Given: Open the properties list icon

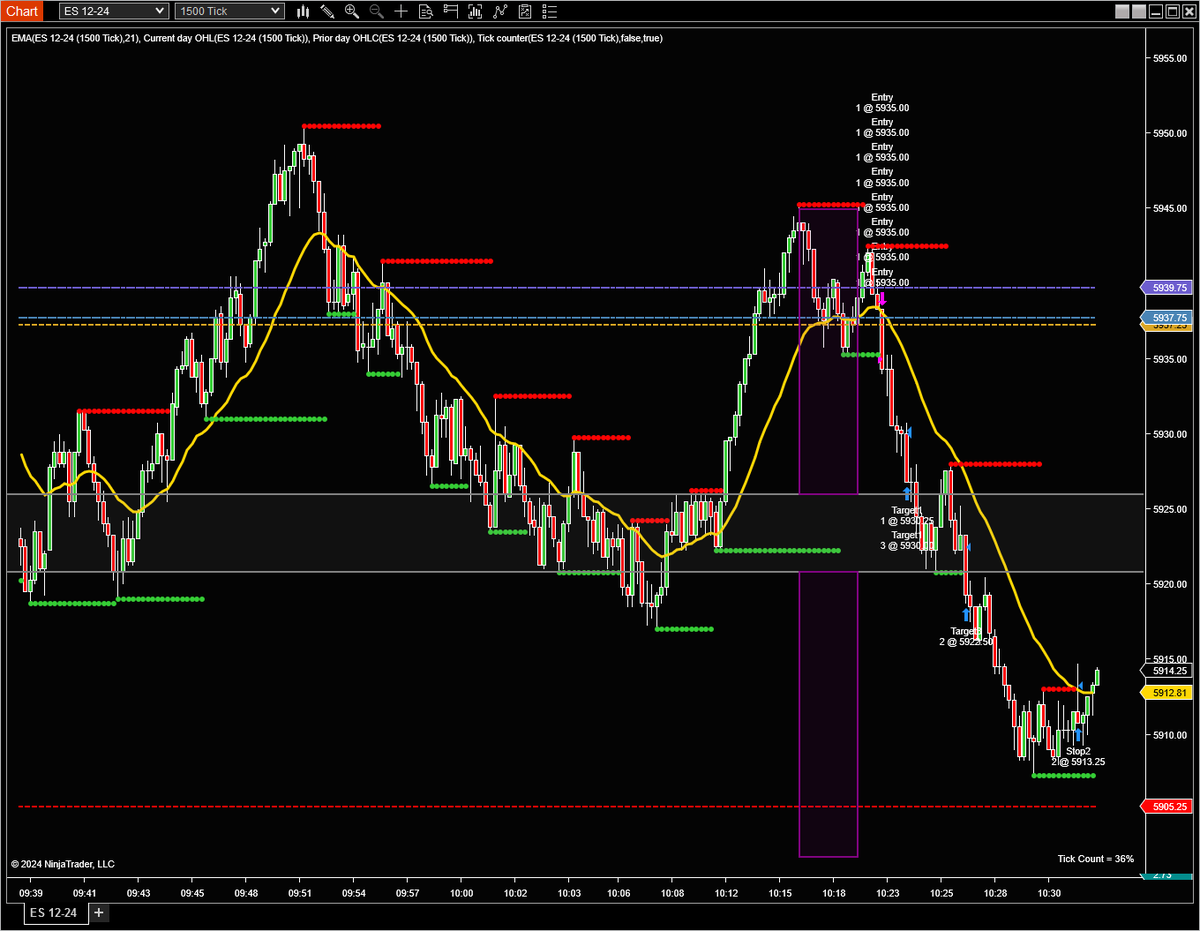Looking at the screenshot, I should tap(551, 11).
